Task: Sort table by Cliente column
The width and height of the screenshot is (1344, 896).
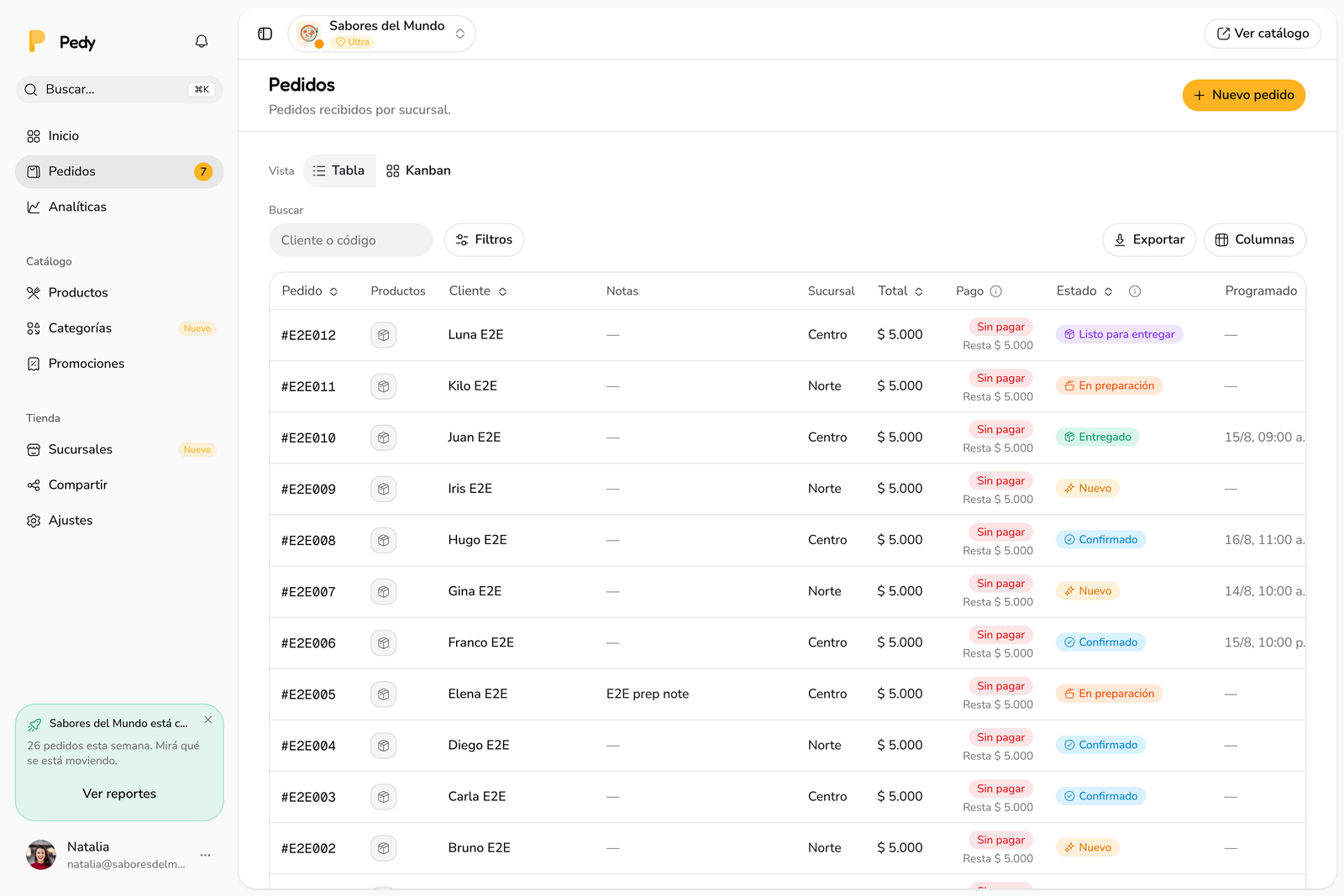Action: tap(478, 291)
